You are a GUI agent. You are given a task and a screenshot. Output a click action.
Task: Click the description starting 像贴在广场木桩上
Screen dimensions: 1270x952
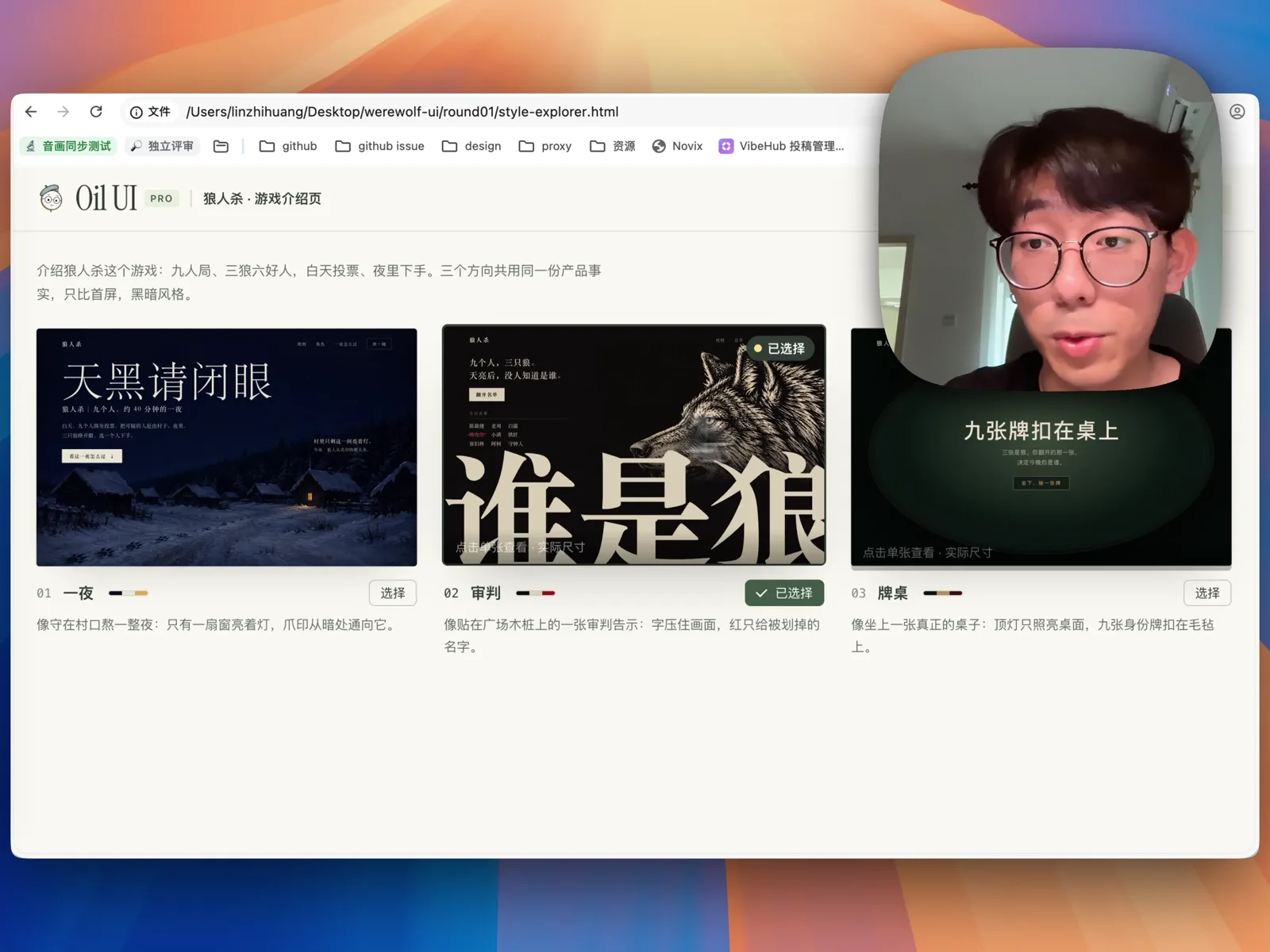632,635
